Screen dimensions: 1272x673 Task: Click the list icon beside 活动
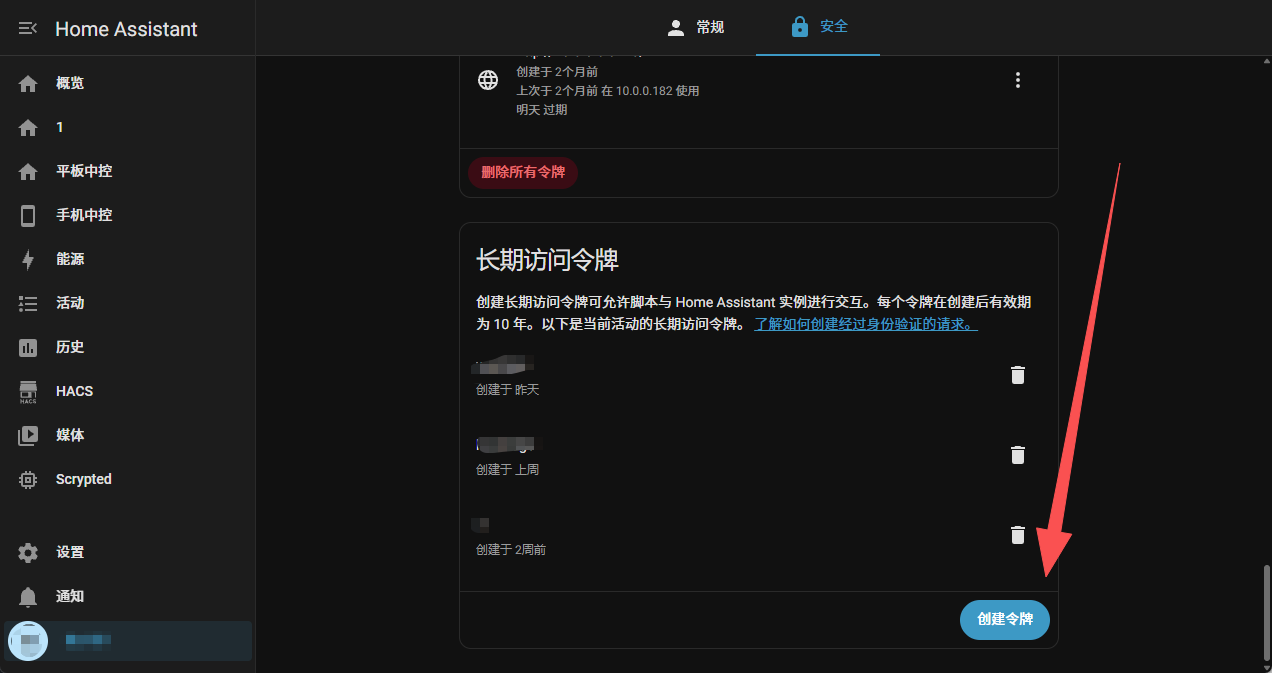tap(28, 304)
